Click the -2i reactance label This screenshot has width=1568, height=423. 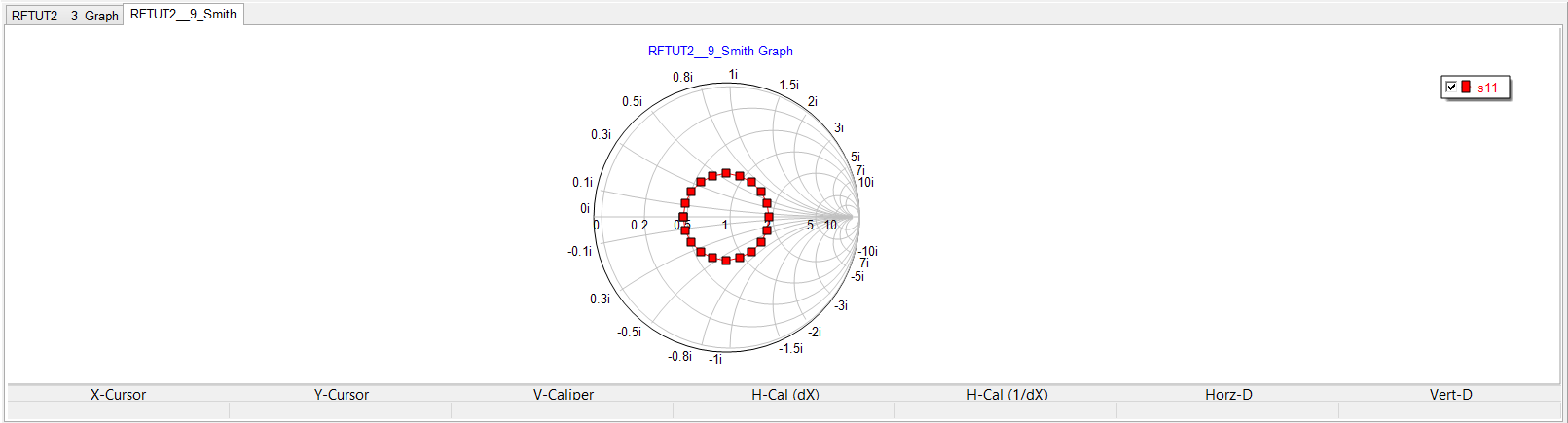[x=814, y=332]
